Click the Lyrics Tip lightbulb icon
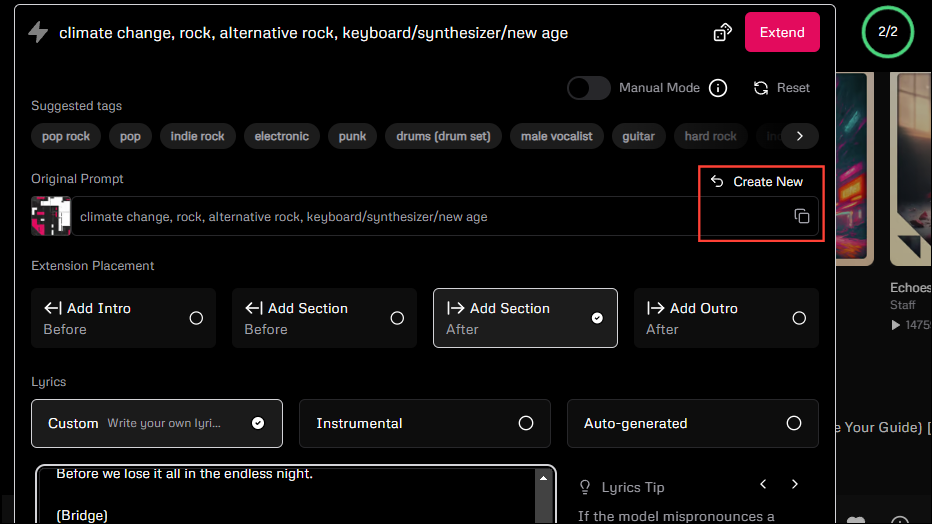932x524 pixels. 586,487
